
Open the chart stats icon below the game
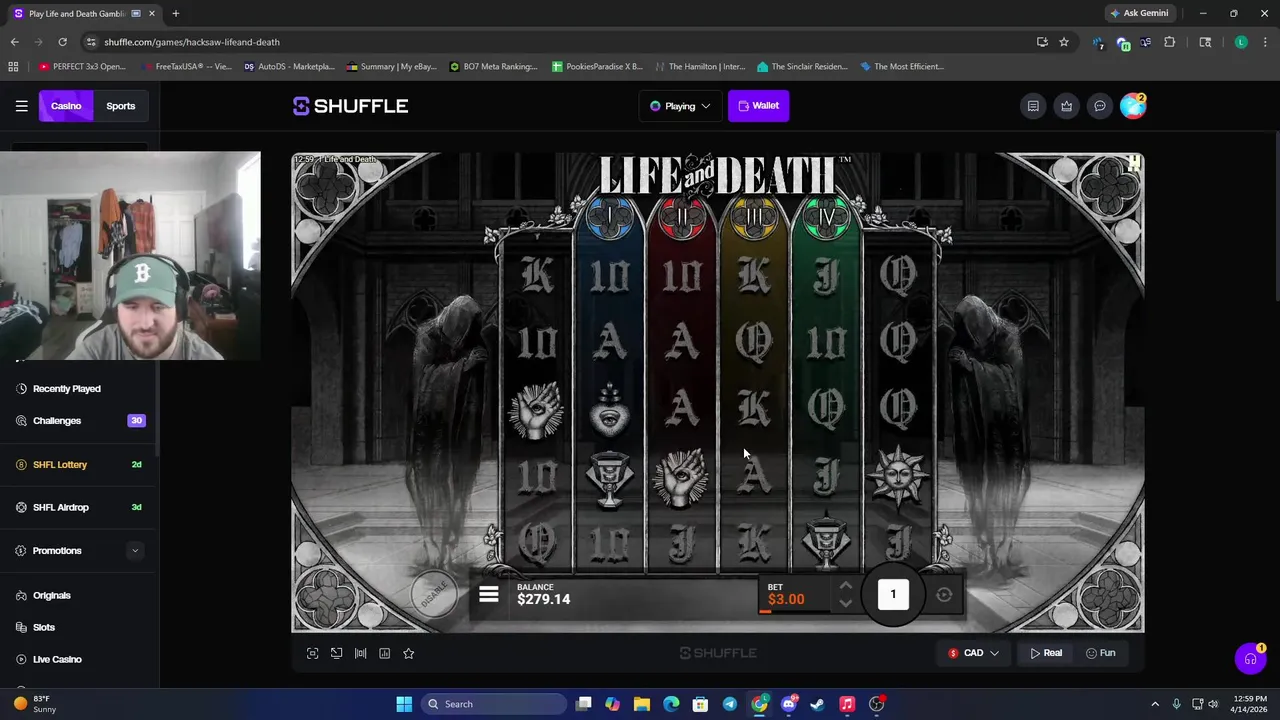click(384, 654)
